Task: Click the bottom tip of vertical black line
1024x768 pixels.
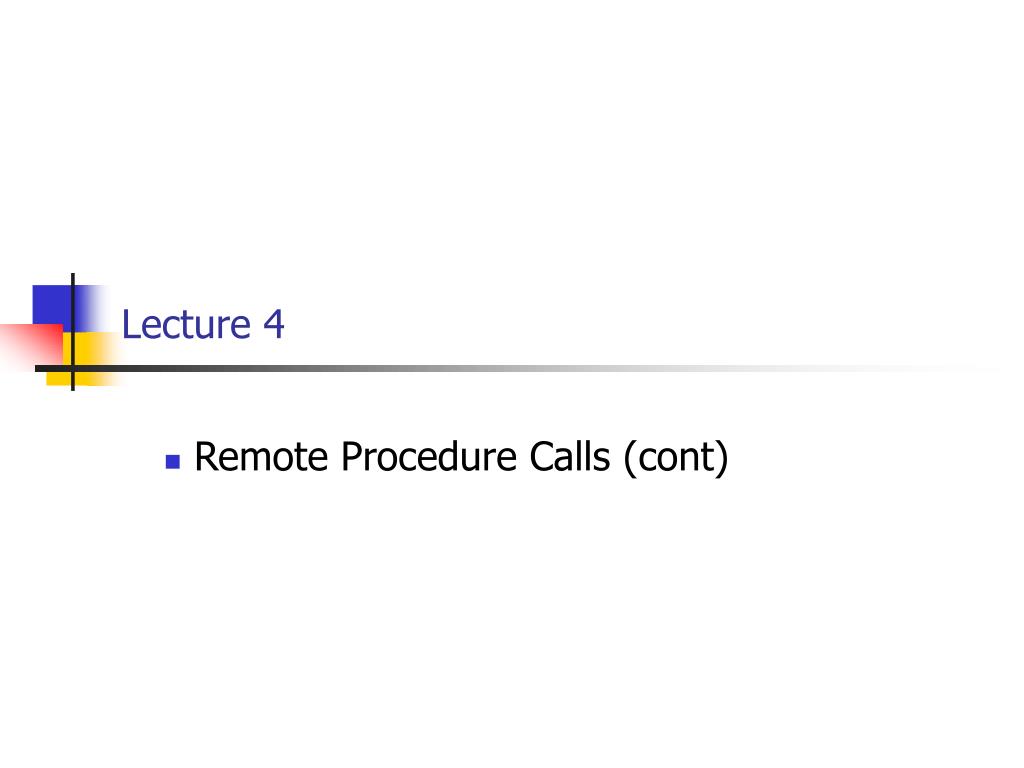Action: point(72,388)
